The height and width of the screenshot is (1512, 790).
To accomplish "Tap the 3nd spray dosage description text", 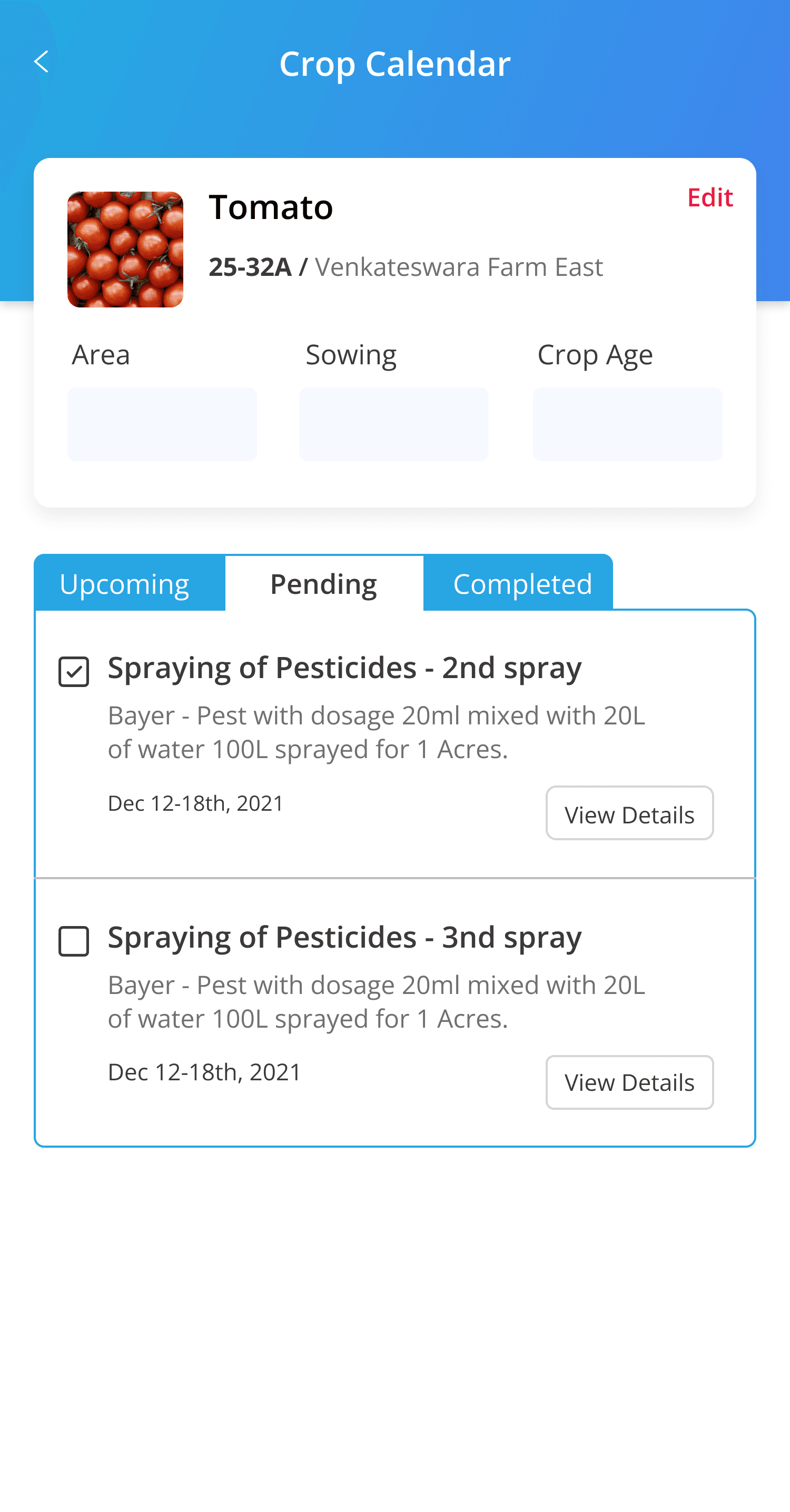I will tap(376, 1001).
